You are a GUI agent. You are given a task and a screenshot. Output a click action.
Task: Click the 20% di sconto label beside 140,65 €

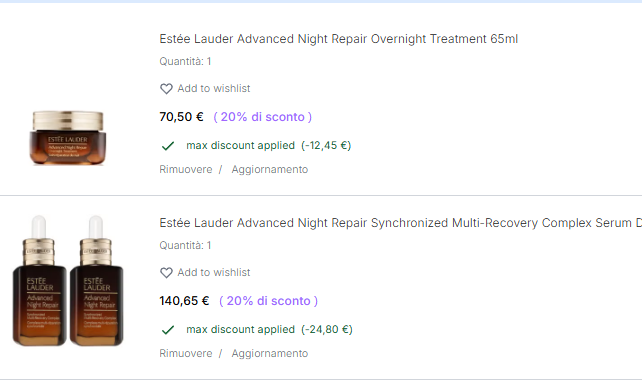[269, 301]
